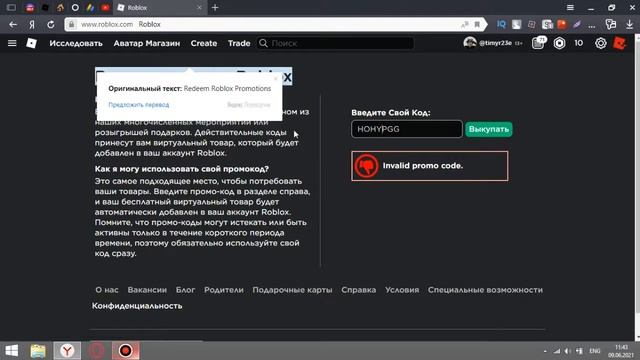This screenshot has height=360, width=640.
Task: Open the Справка footer link
Action: point(358,290)
